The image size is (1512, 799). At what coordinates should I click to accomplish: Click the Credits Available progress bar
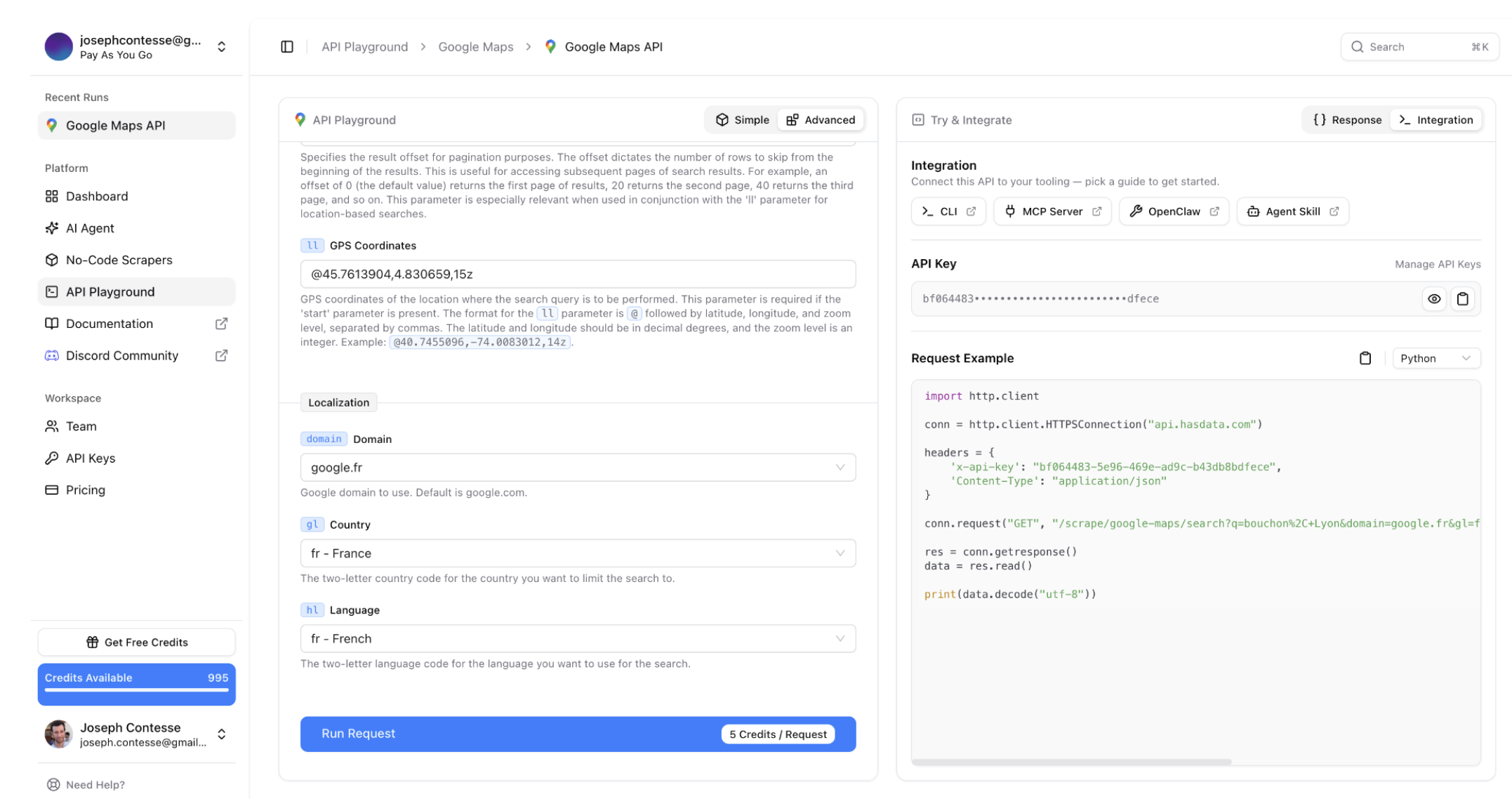point(136,691)
